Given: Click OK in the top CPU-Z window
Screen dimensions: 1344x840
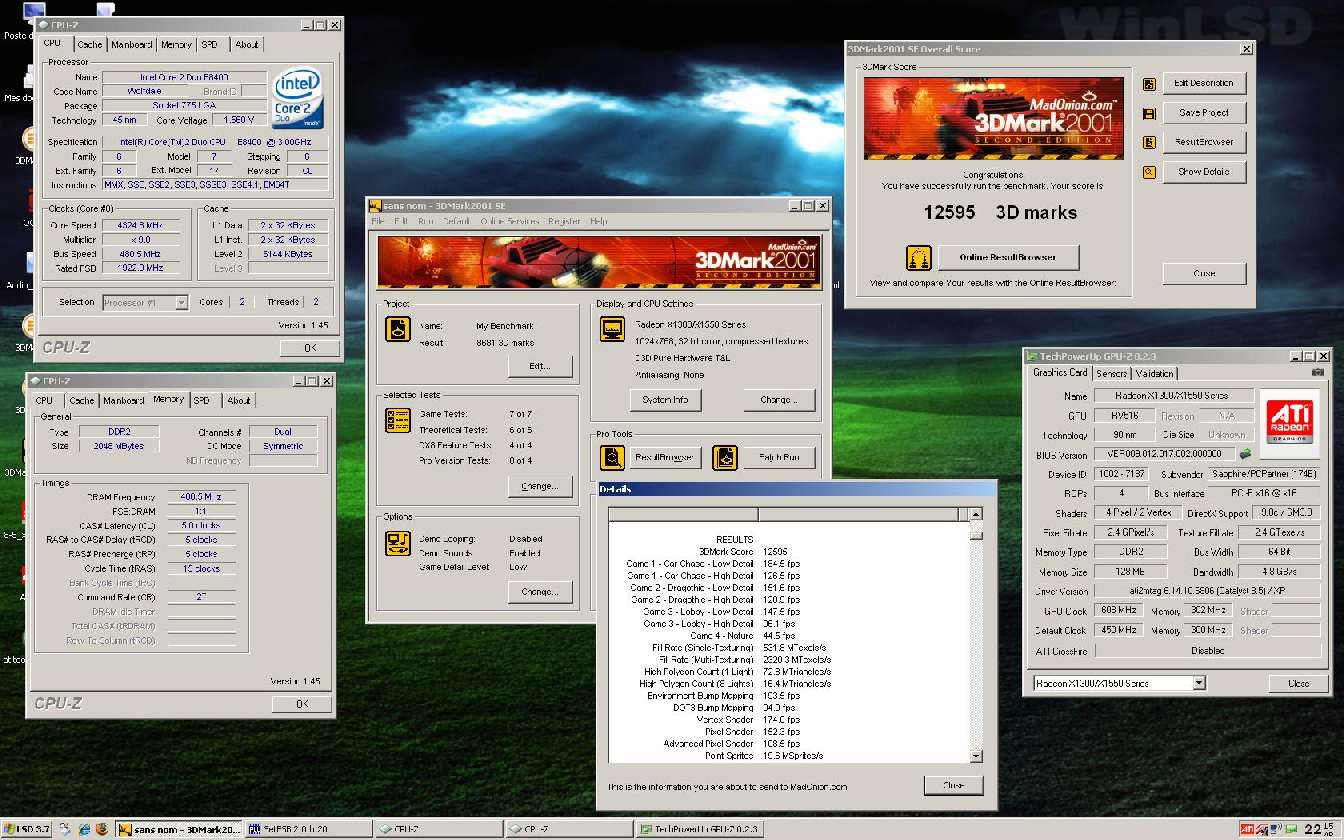Looking at the screenshot, I should point(309,347).
